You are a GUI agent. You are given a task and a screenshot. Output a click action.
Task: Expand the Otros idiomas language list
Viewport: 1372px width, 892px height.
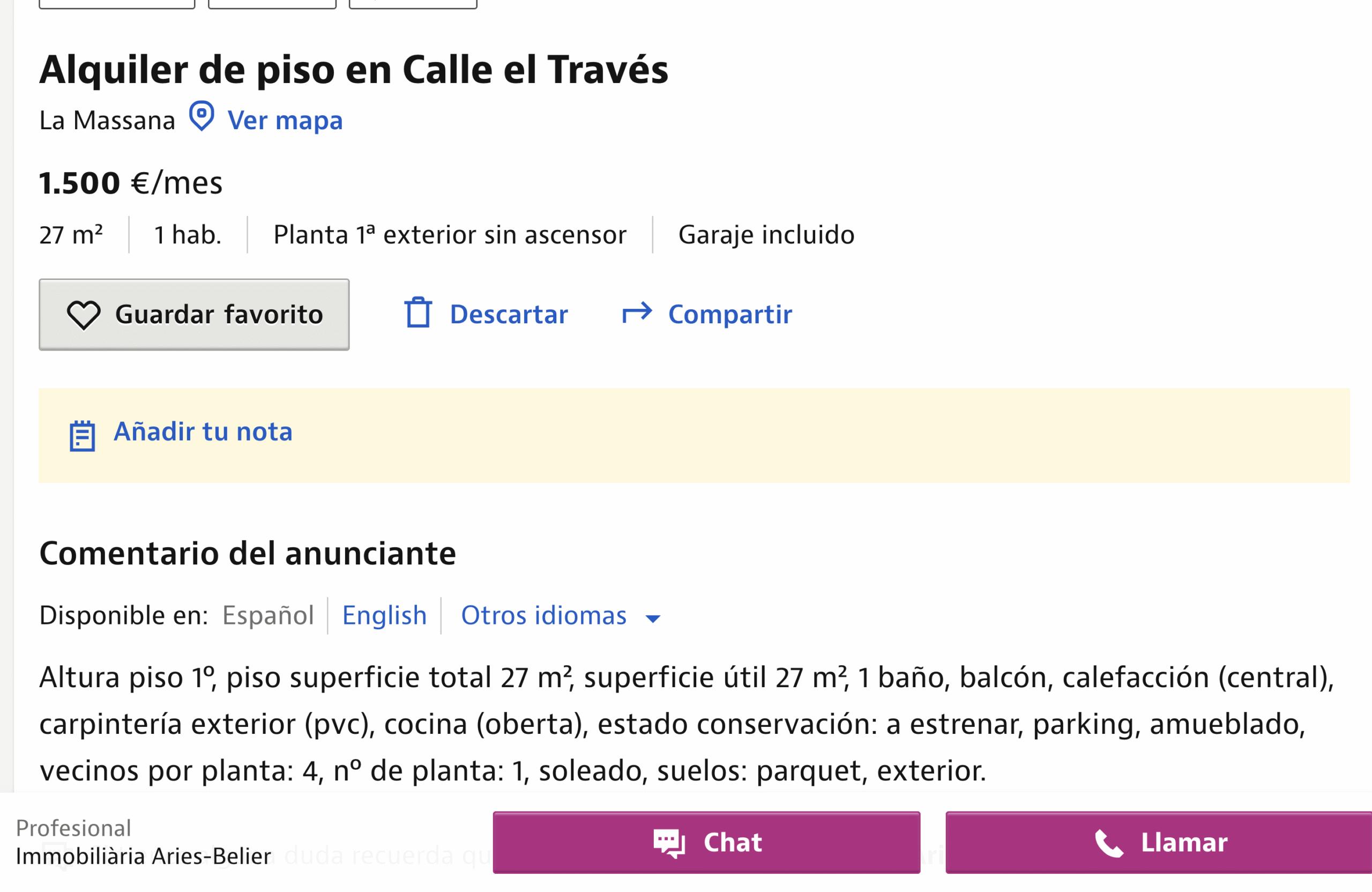[x=543, y=615]
